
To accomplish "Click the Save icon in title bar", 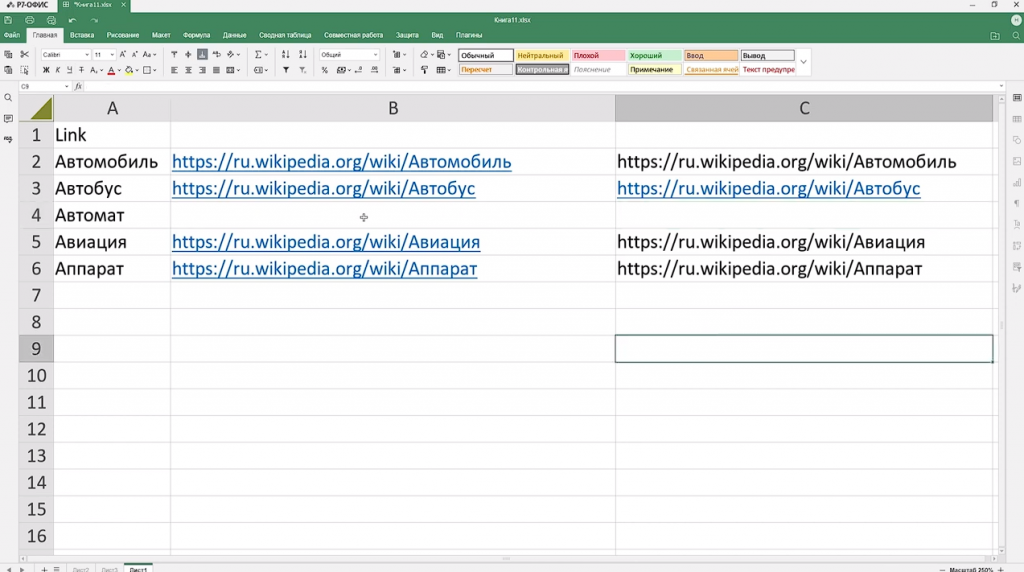I will (x=8, y=20).
